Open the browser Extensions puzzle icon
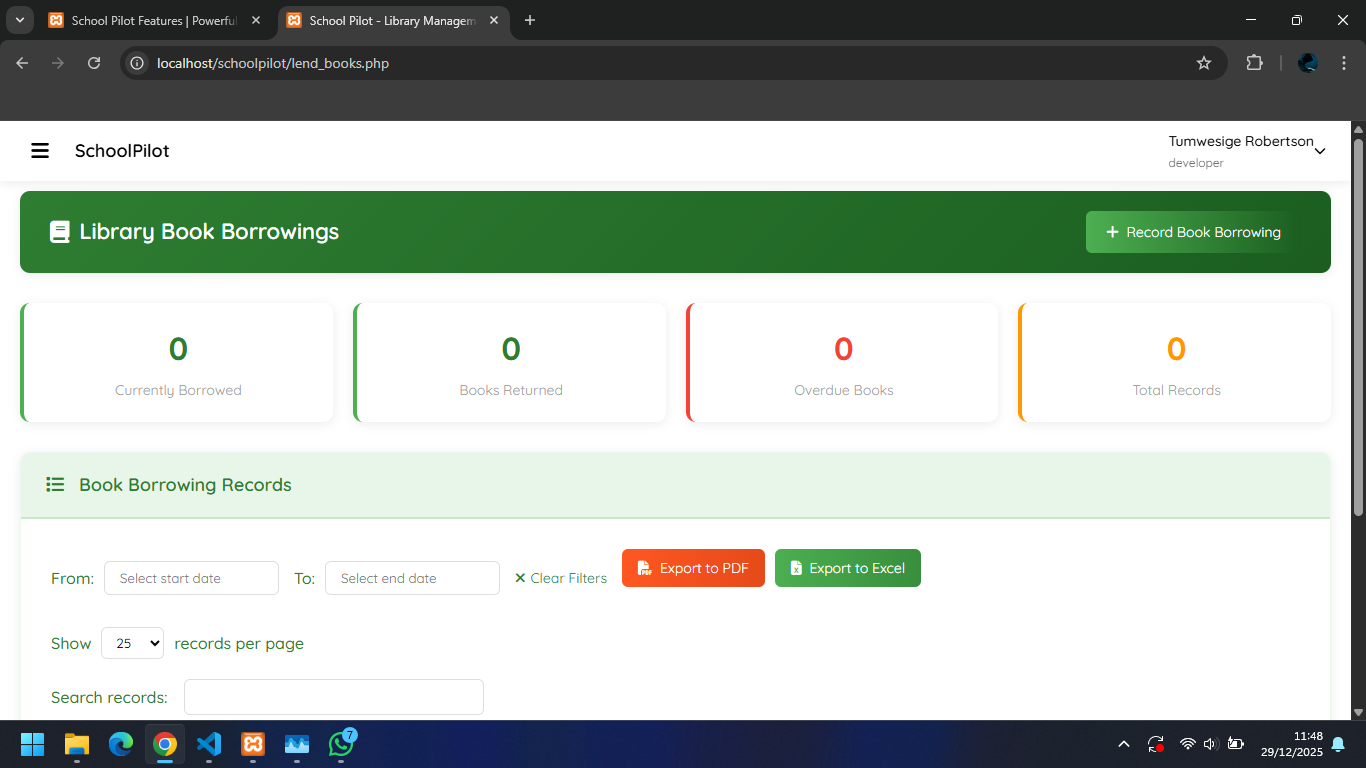Viewport: 1366px width, 768px height. point(1254,63)
